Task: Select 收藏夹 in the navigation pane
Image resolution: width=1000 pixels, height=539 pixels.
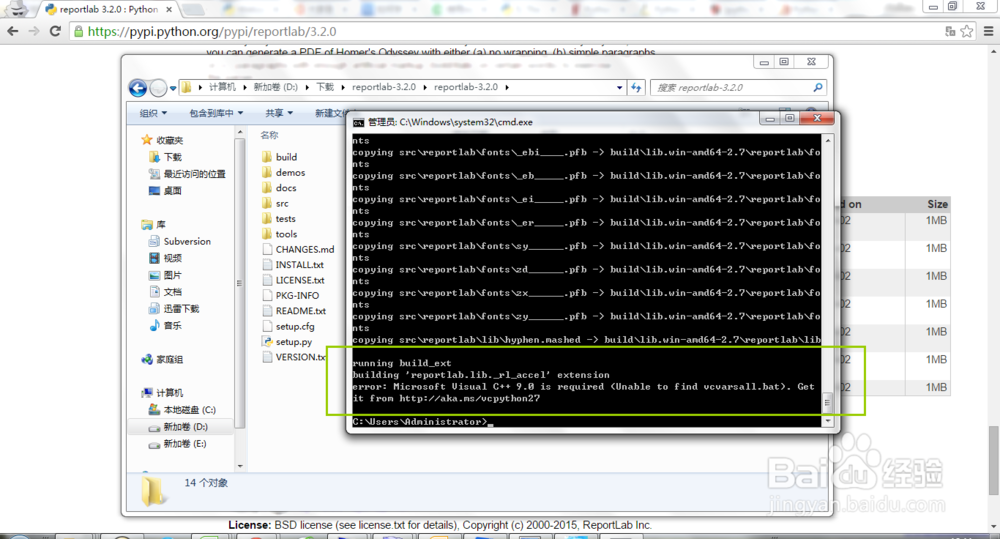Action: tap(170, 140)
